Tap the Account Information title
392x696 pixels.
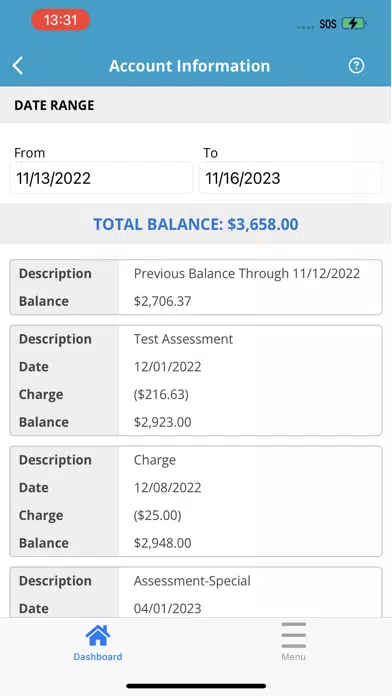[190, 66]
